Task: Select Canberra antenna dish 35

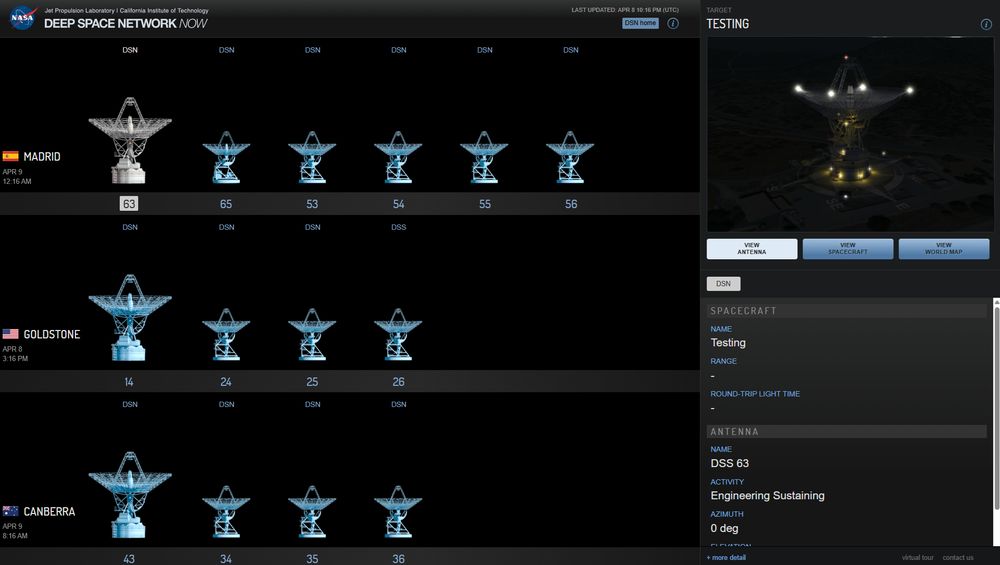Action: click(312, 511)
